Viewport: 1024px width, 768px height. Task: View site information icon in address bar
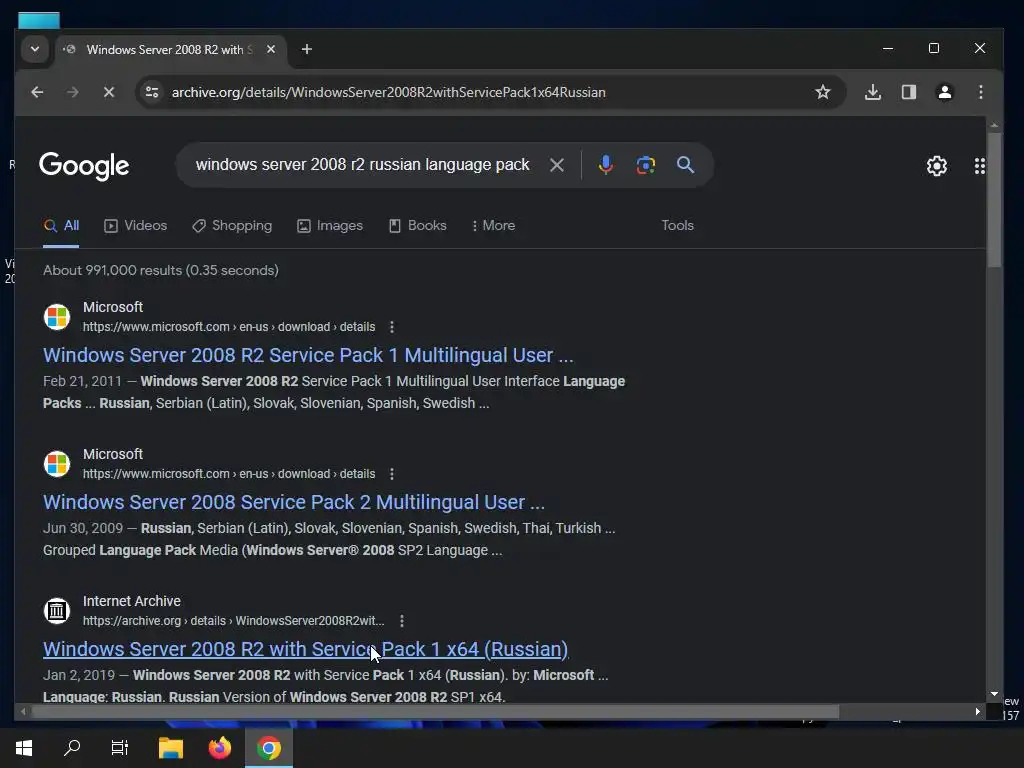[x=152, y=92]
